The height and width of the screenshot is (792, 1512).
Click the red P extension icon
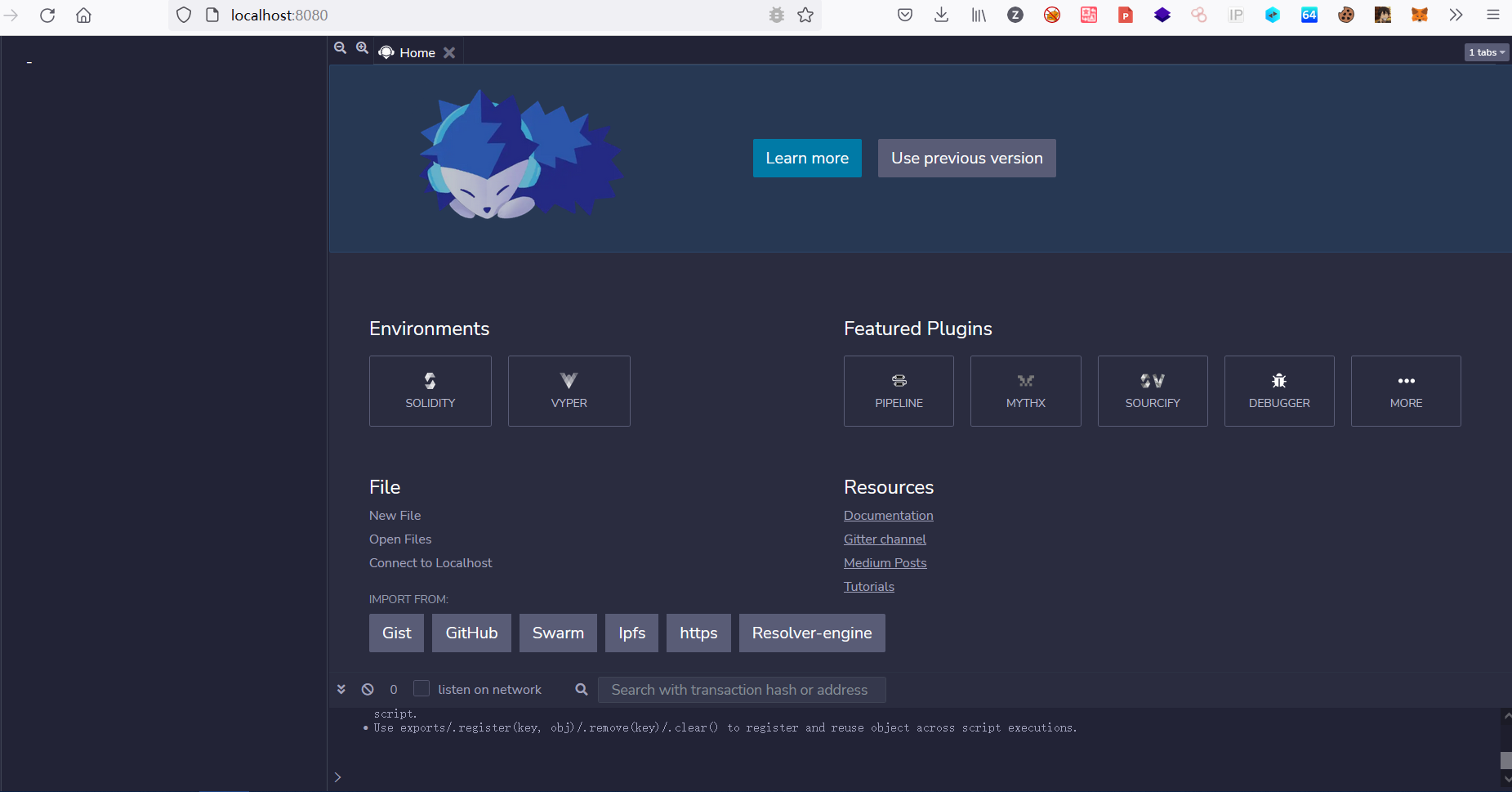pyautogui.click(x=1126, y=15)
